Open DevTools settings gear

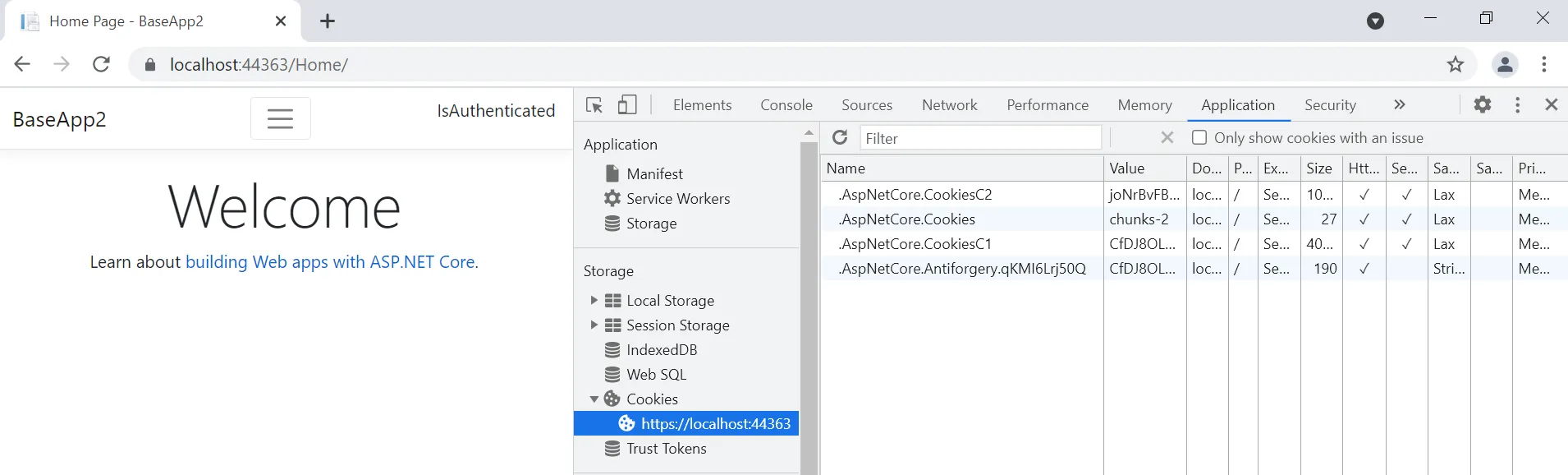click(x=1482, y=105)
